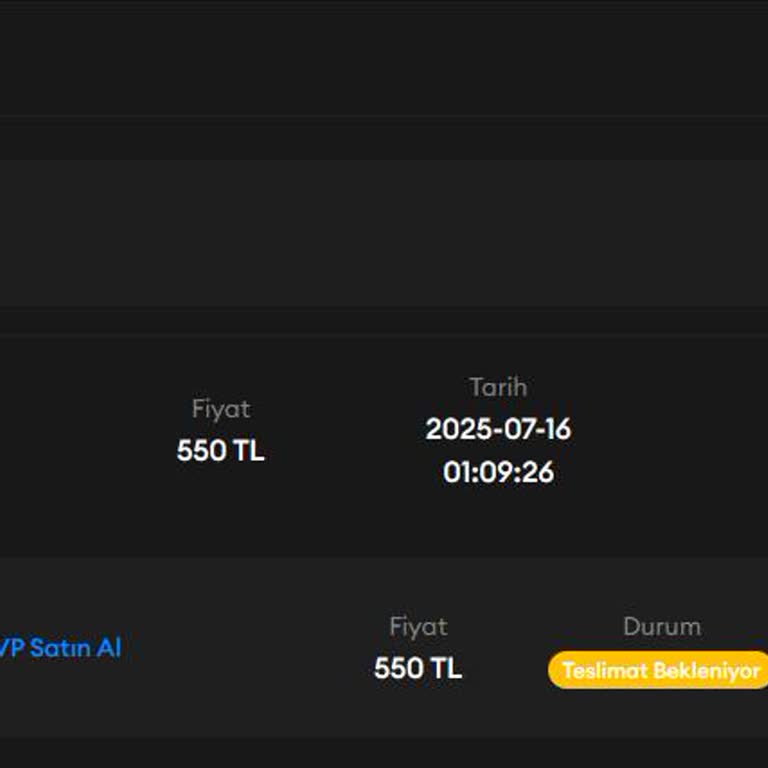Image resolution: width=768 pixels, height=768 pixels.
Task: Open the VP Satın Al link
Action: 60,648
